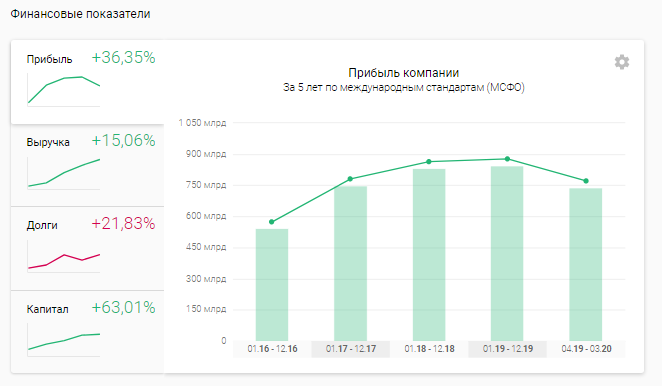Open the chart settings gear icon
This screenshot has height=386, width=662.
click(621, 62)
